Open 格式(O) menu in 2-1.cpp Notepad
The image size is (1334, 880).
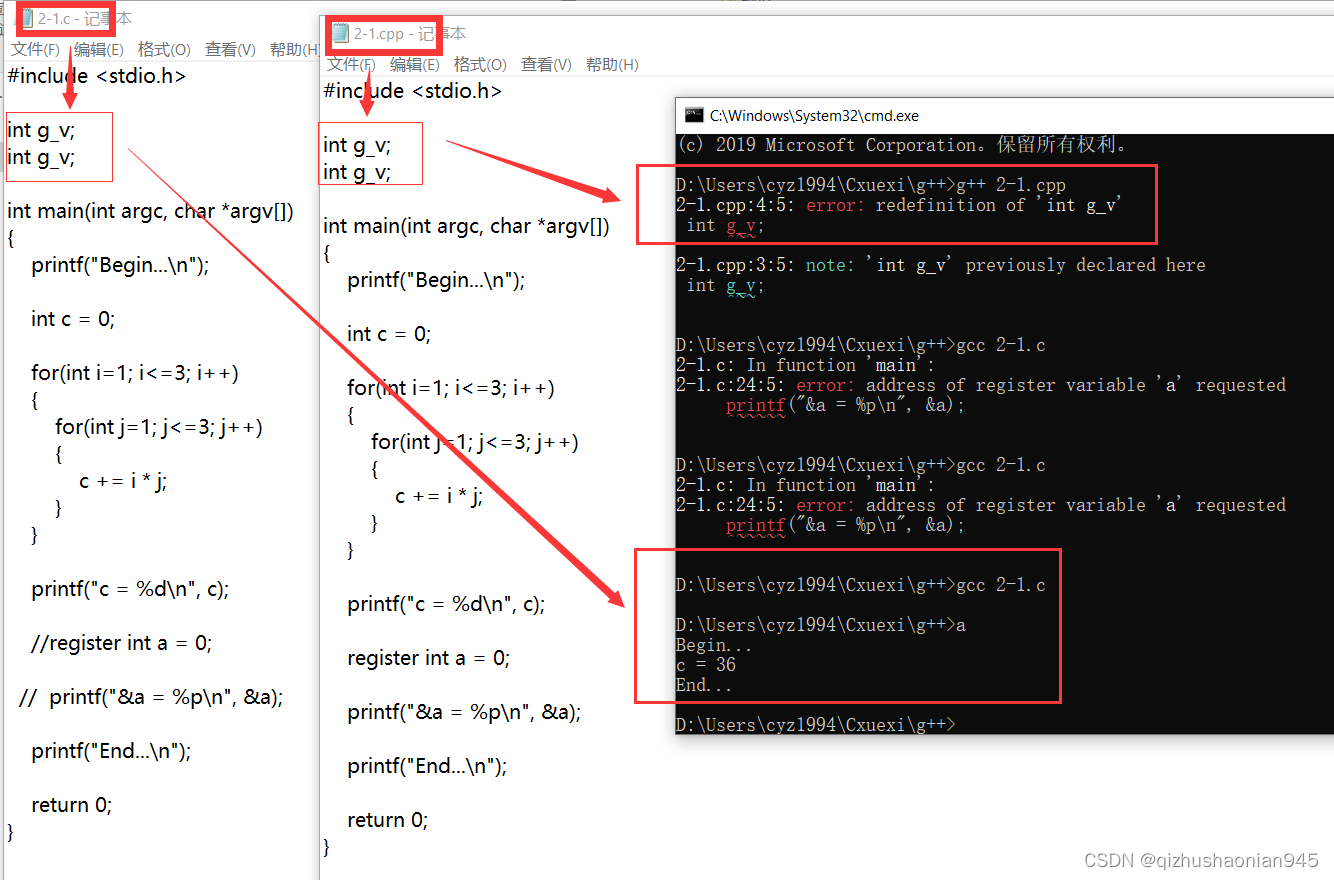(x=480, y=64)
